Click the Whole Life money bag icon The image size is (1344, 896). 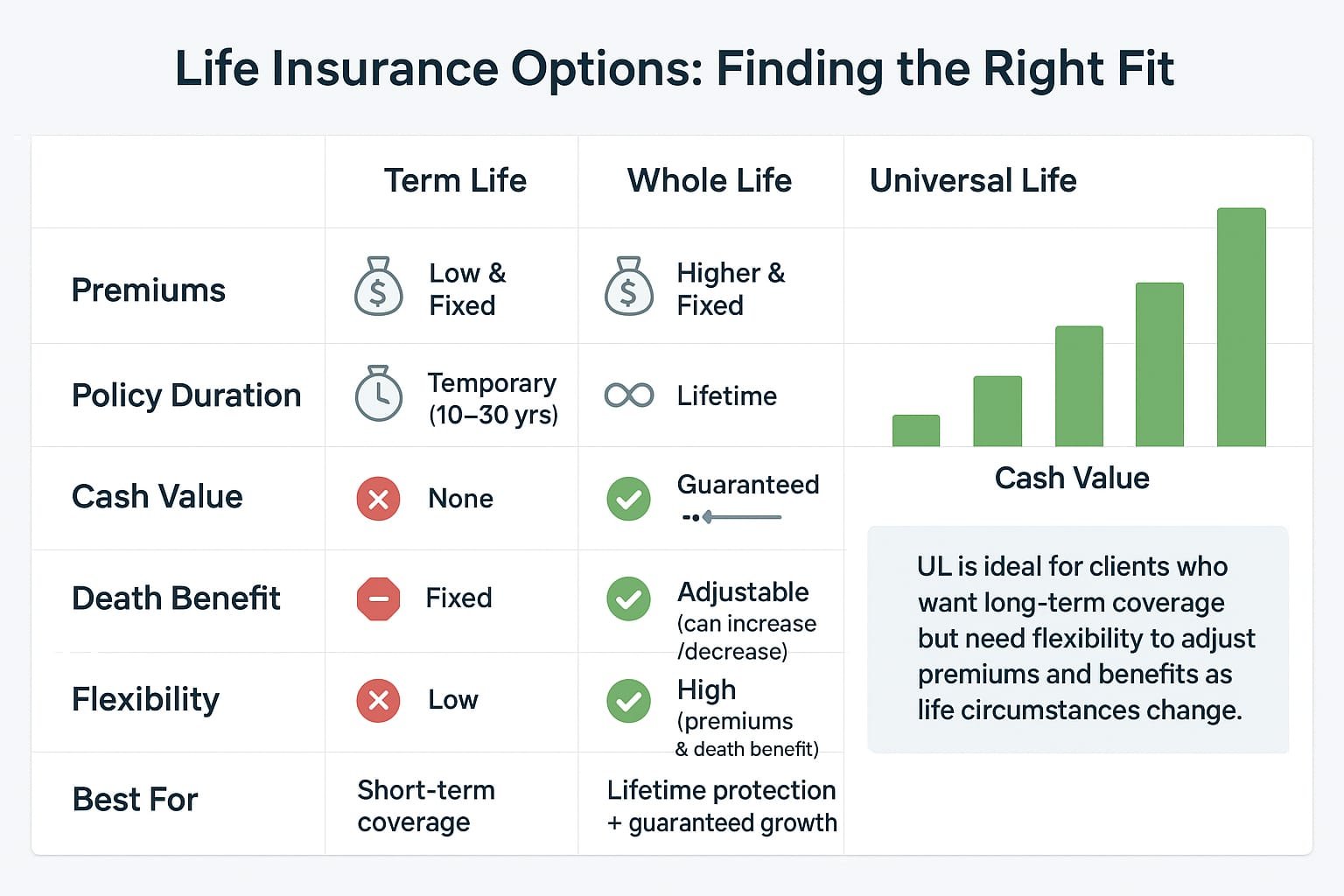(x=628, y=287)
